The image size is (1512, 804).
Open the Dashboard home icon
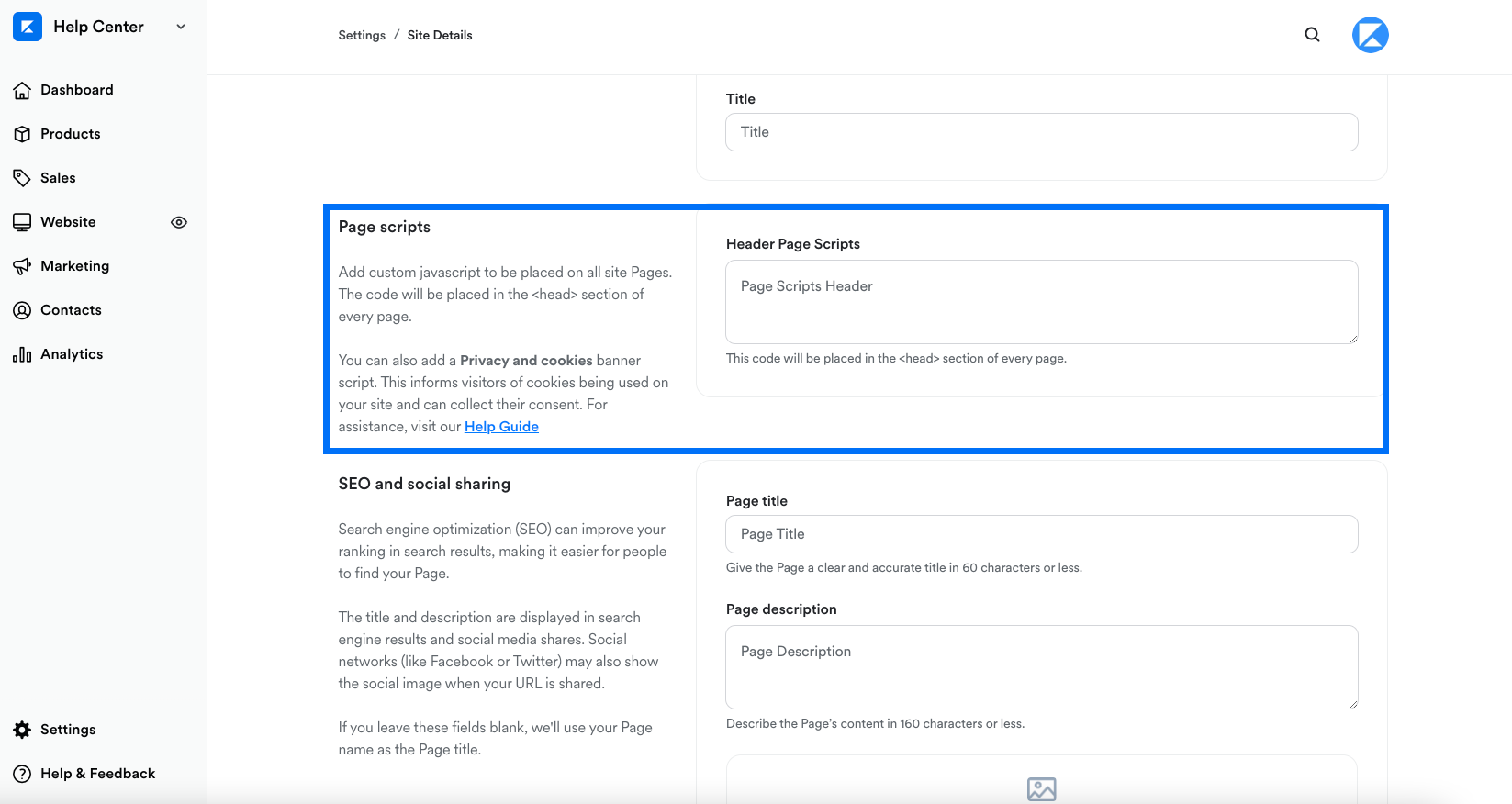coord(22,90)
